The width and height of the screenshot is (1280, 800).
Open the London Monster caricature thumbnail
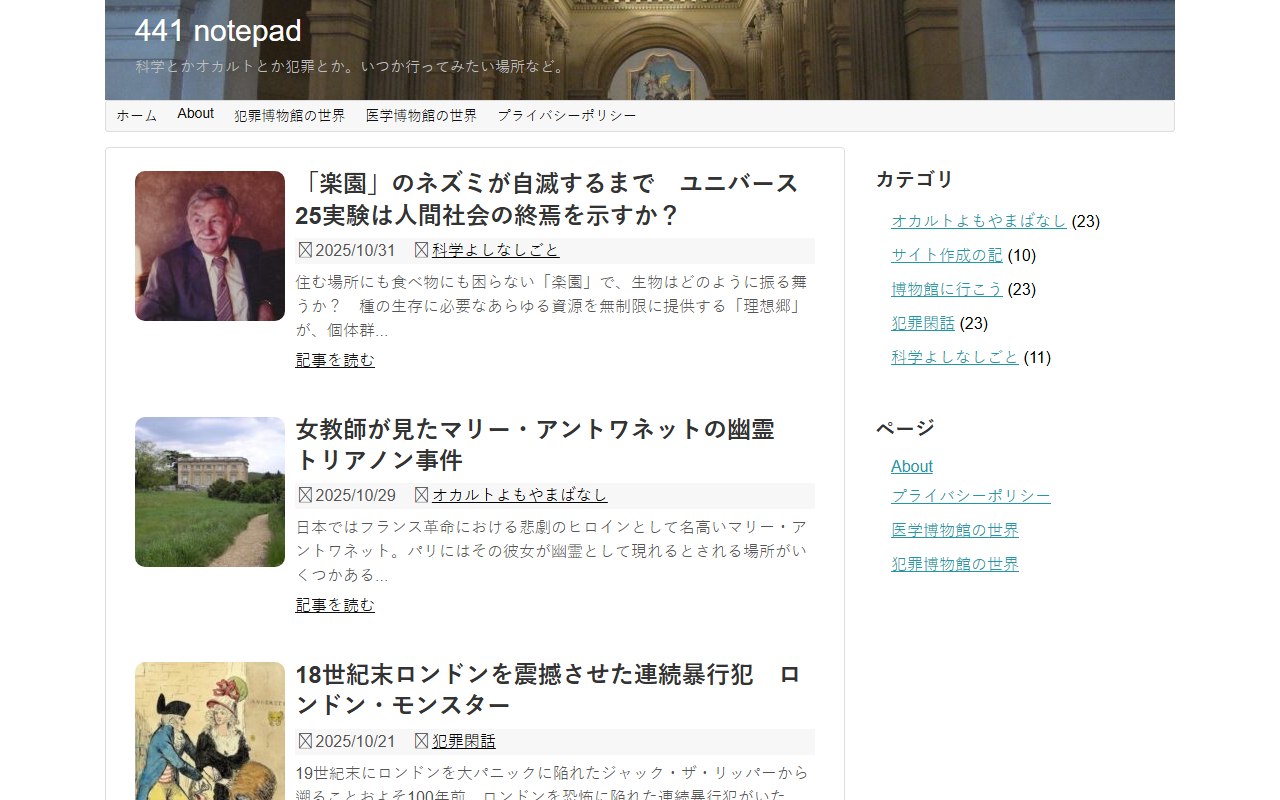[x=210, y=731]
